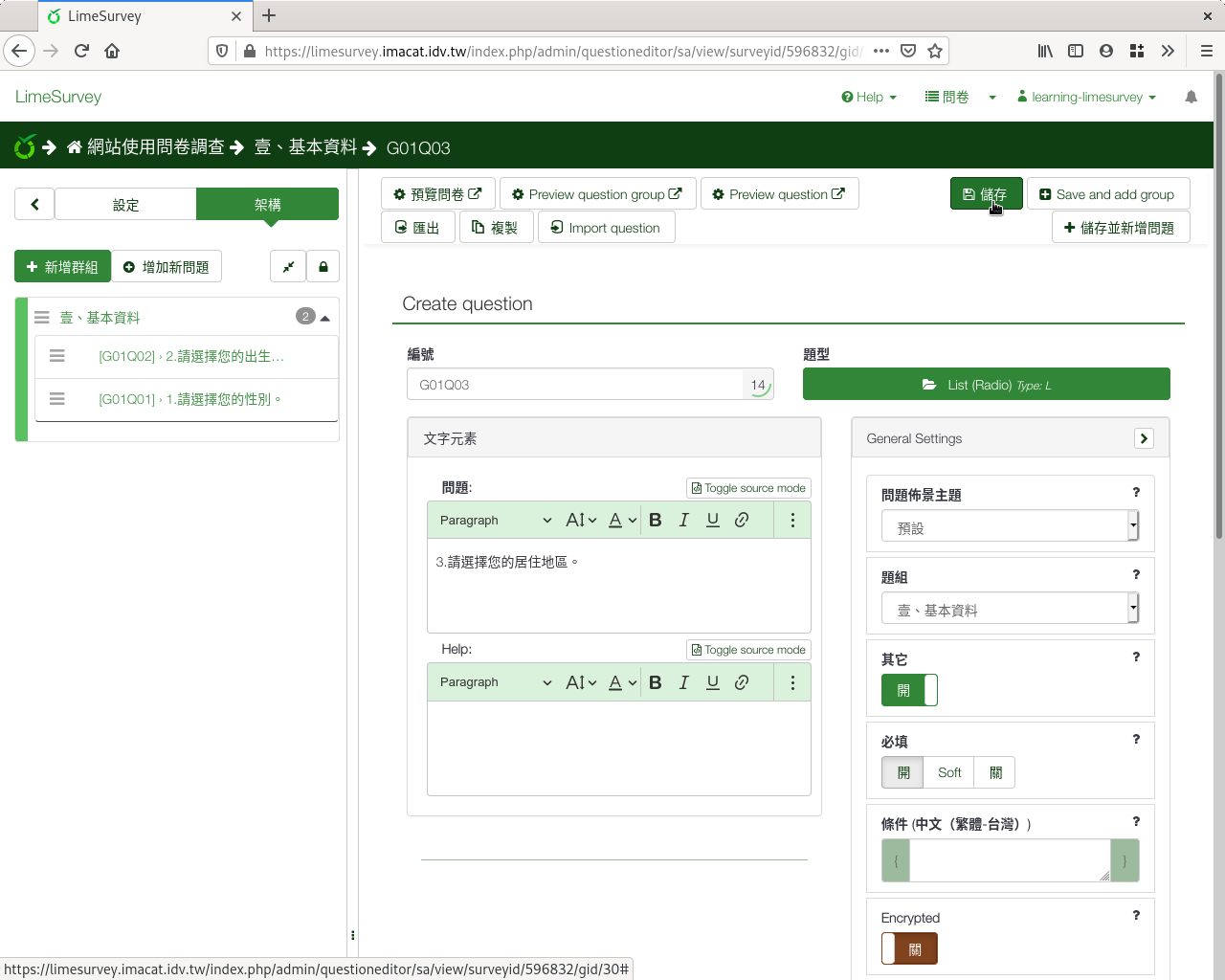Toggle italic in the 問題 editor toolbar
The image size is (1225, 980).
click(684, 520)
